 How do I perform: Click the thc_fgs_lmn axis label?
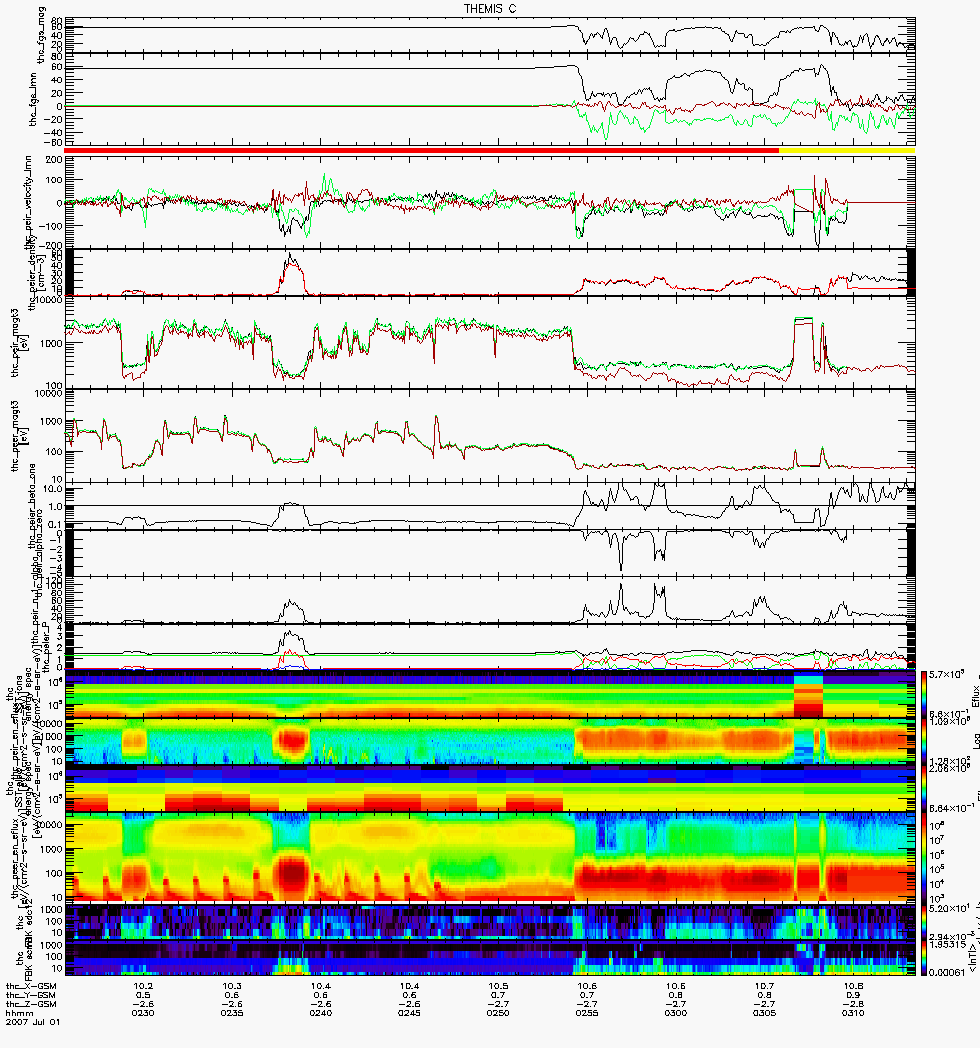(x=33, y=102)
